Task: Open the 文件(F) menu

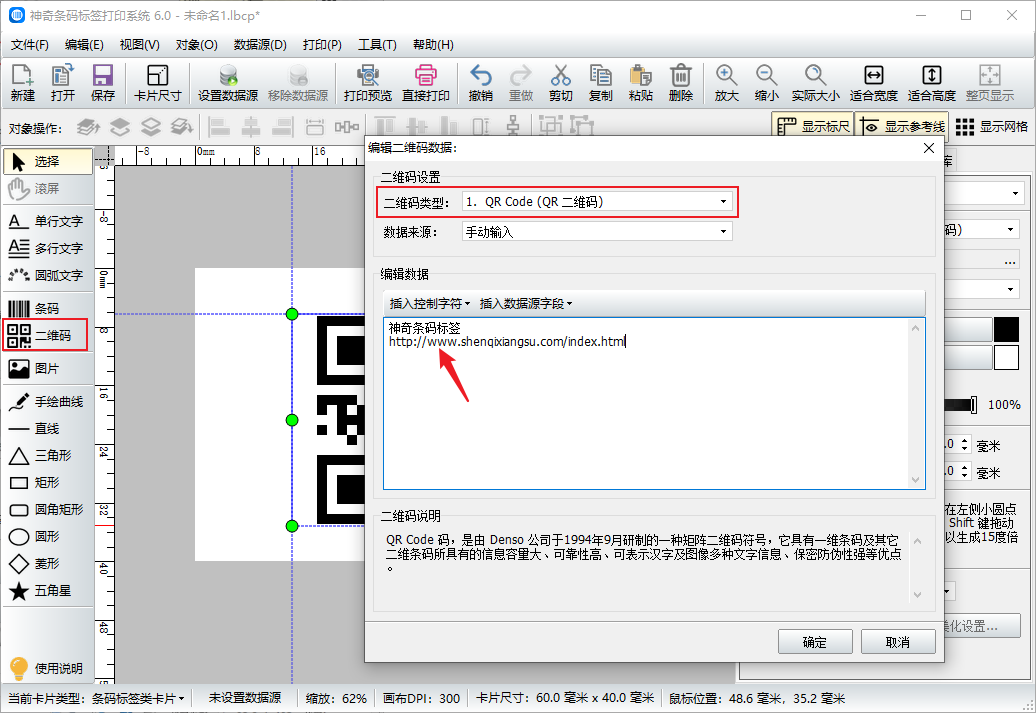Action: click(30, 45)
